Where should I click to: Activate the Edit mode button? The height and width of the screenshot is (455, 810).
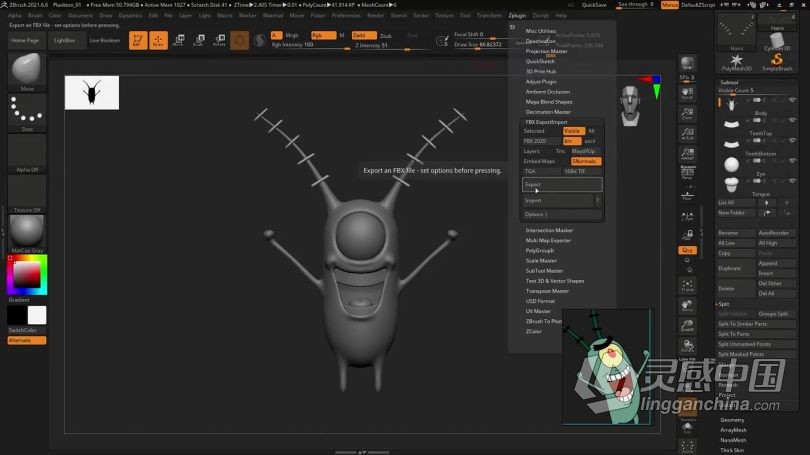pos(138,40)
